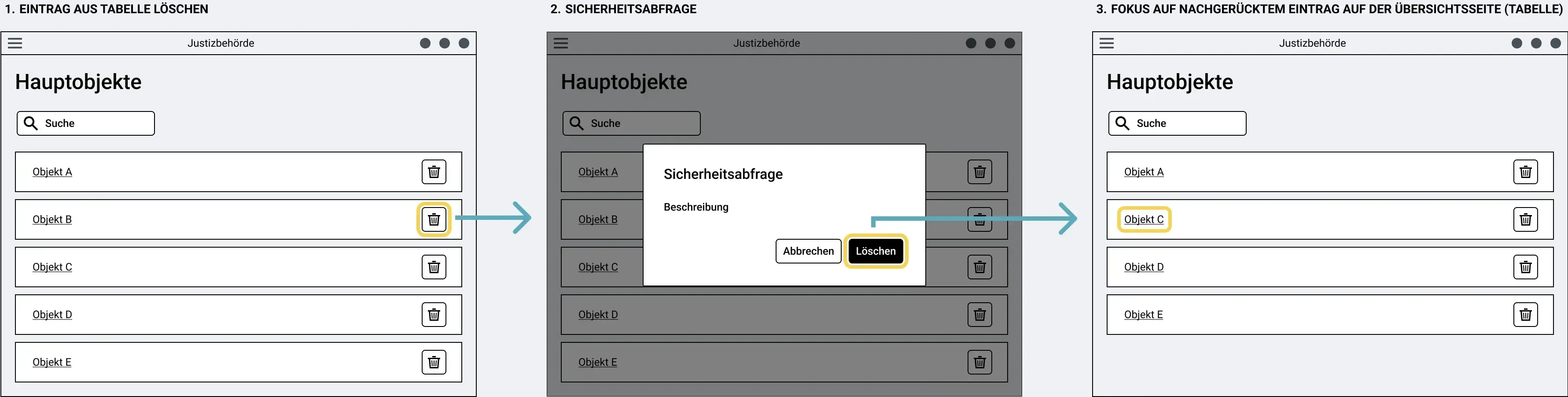This screenshot has width=1568, height=397.
Task: Open Objekt B link in first mockup
Action: tap(52, 219)
